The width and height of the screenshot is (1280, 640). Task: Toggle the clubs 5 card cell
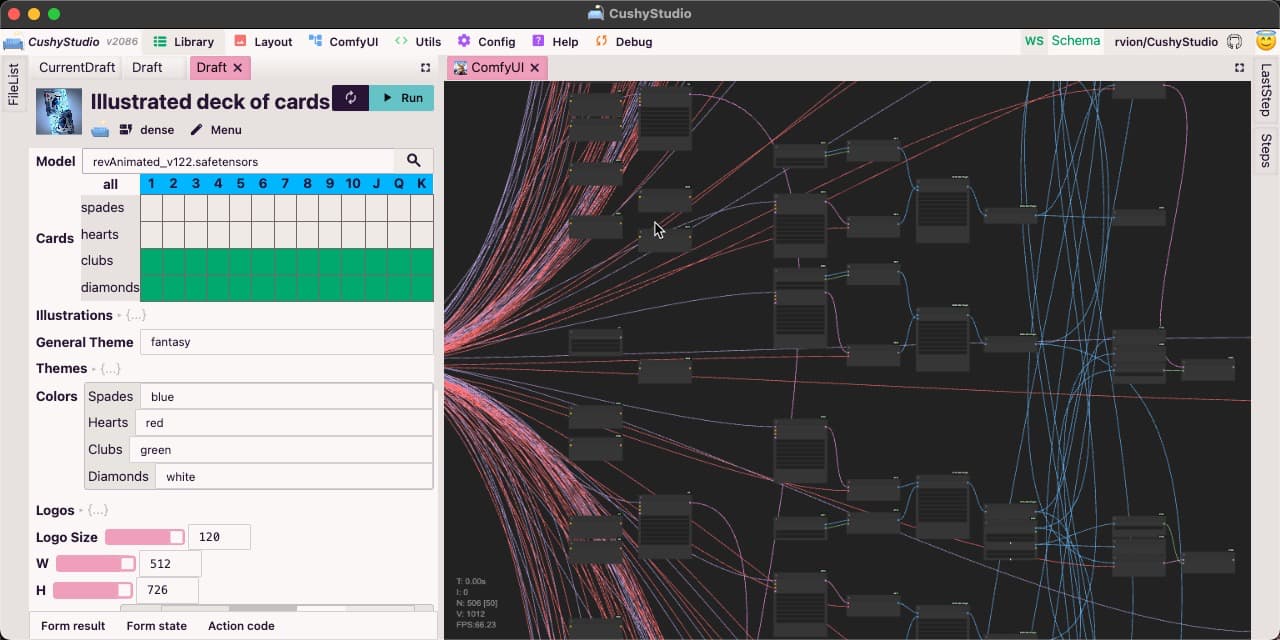pos(241,261)
